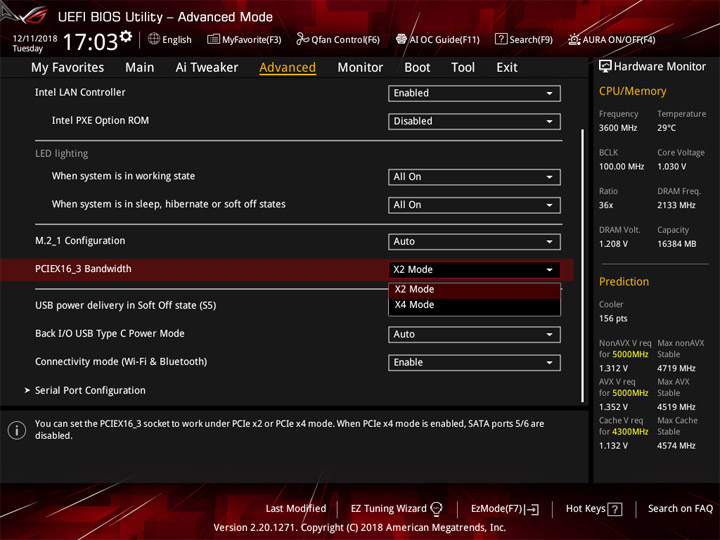Click the settings gear next to clock

(126, 36)
